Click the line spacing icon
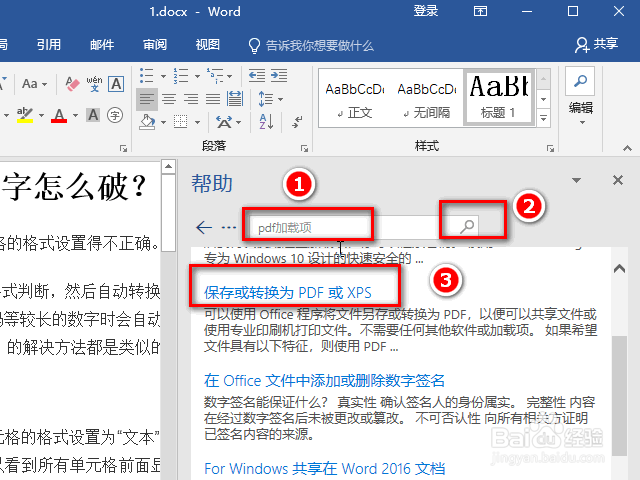Screen dimensions: 640x480 [266, 99]
